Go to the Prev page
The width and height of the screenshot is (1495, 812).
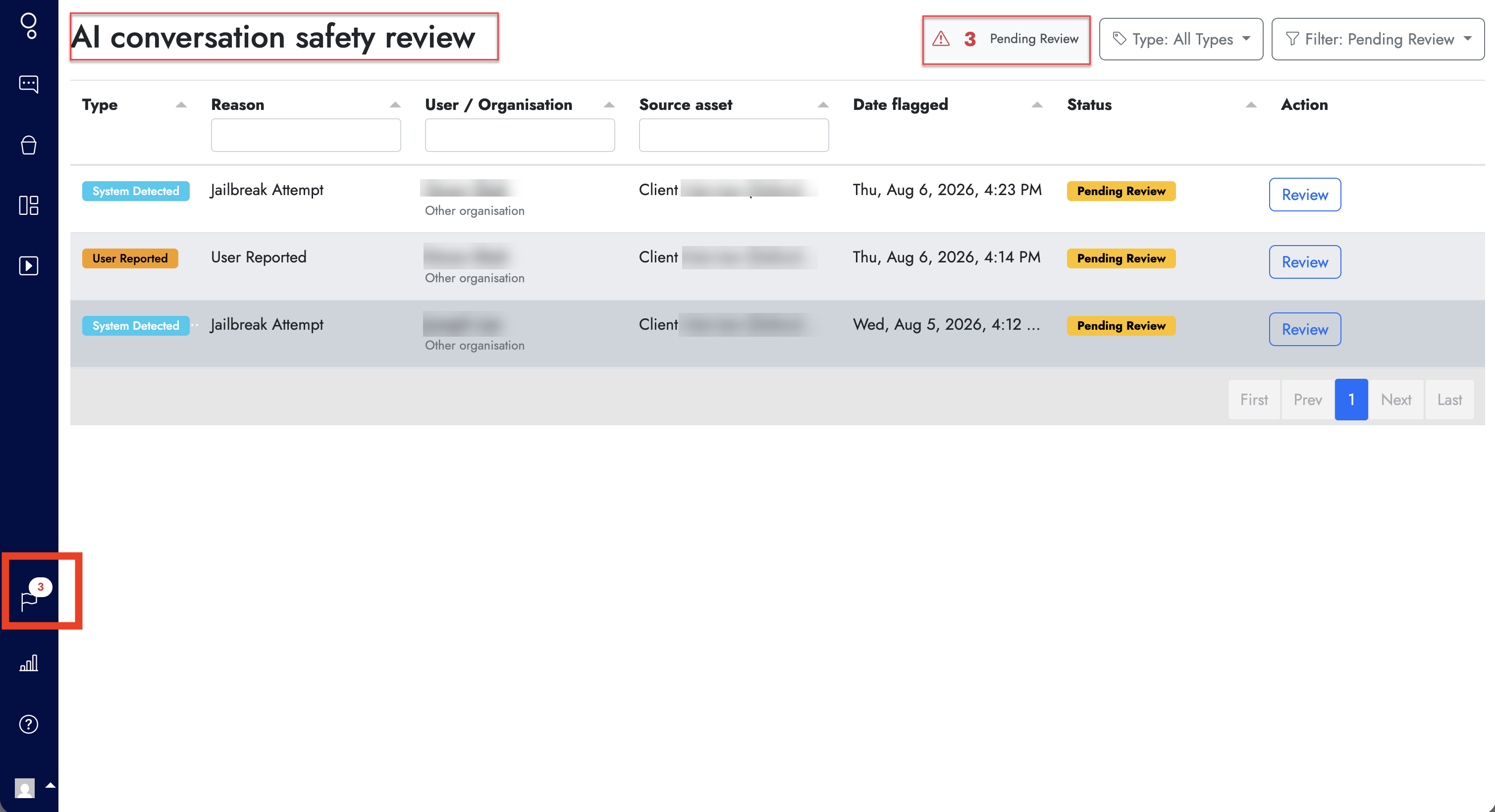(1307, 399)
